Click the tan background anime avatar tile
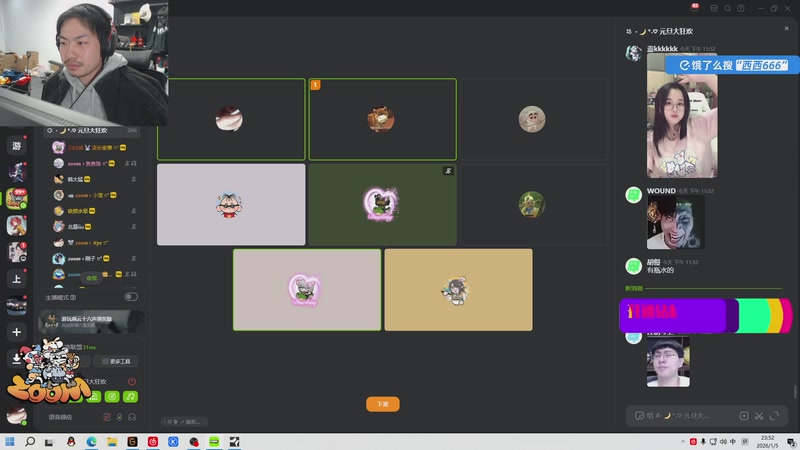Viewport: 800px width, 450px height. click(459, 290)
